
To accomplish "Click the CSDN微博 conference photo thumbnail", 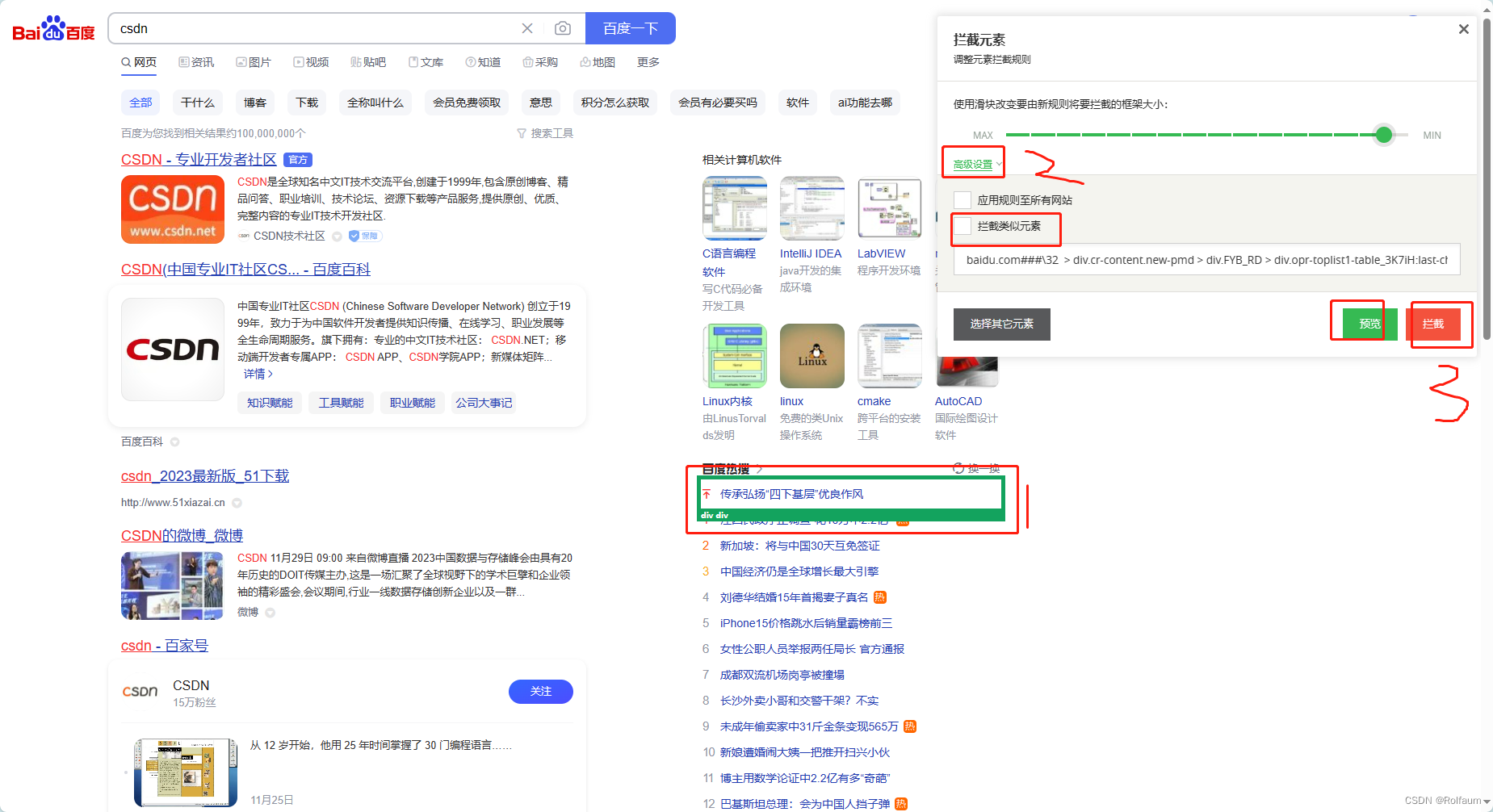I will [x=172, y=585].
